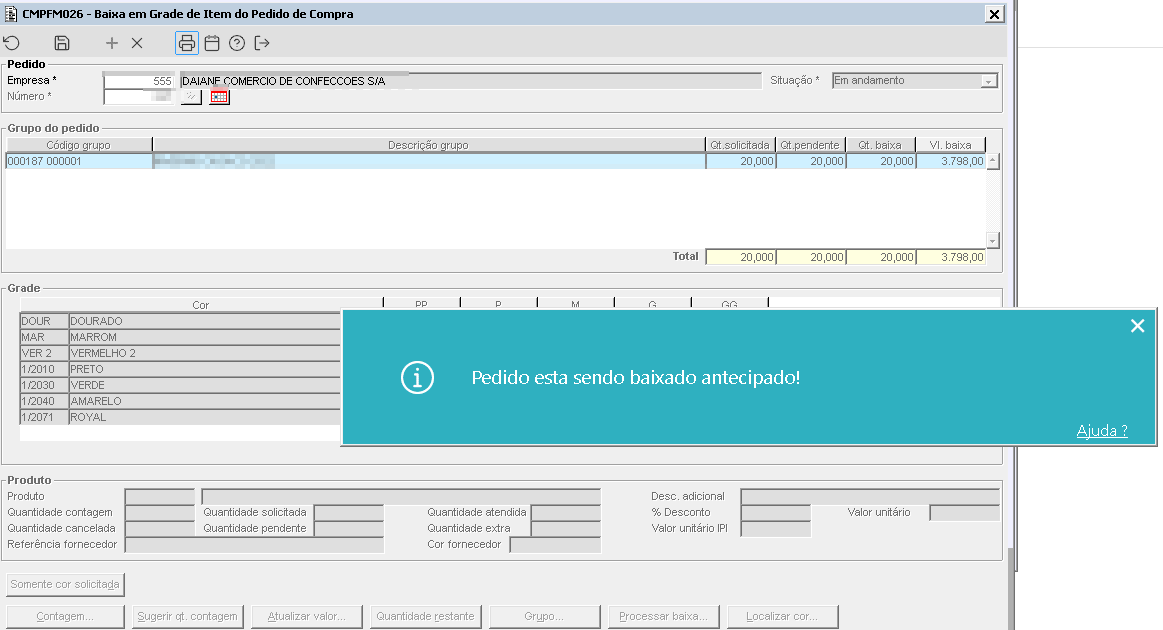
Task: Open the help question-mark icon
Action: point(237,43)
